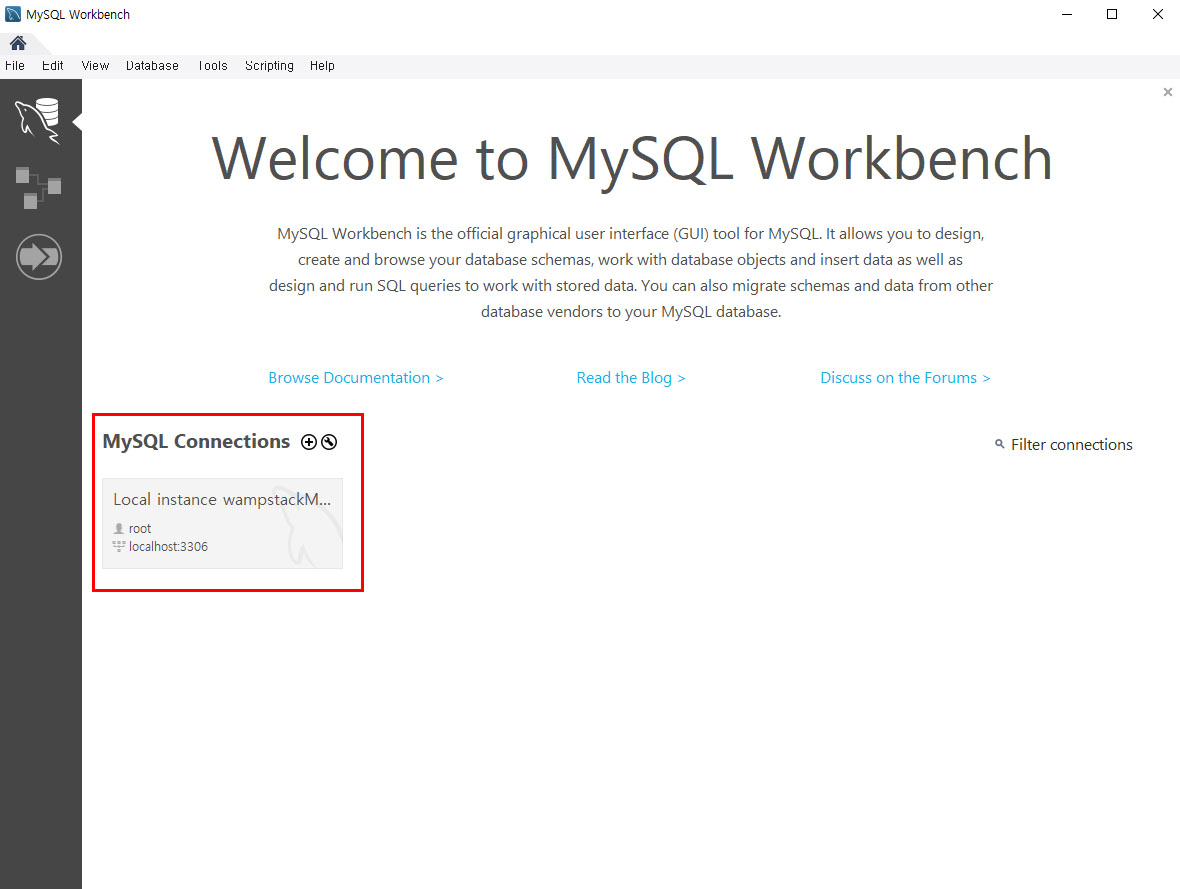
Task: Open the Tools menu
Action: tap(213, 65)
